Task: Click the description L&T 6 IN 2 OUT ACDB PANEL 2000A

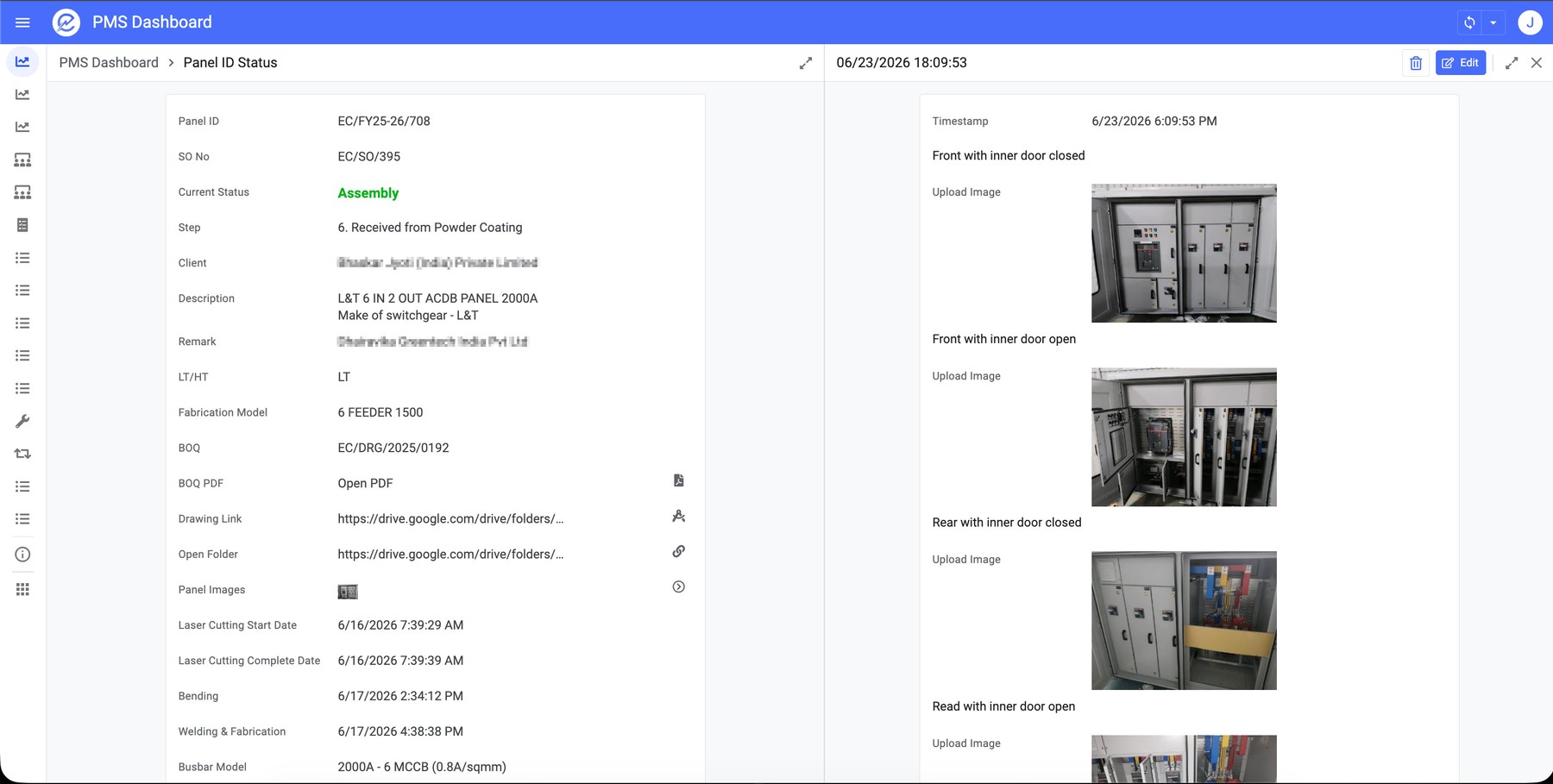Action: (x=437, y=298)
